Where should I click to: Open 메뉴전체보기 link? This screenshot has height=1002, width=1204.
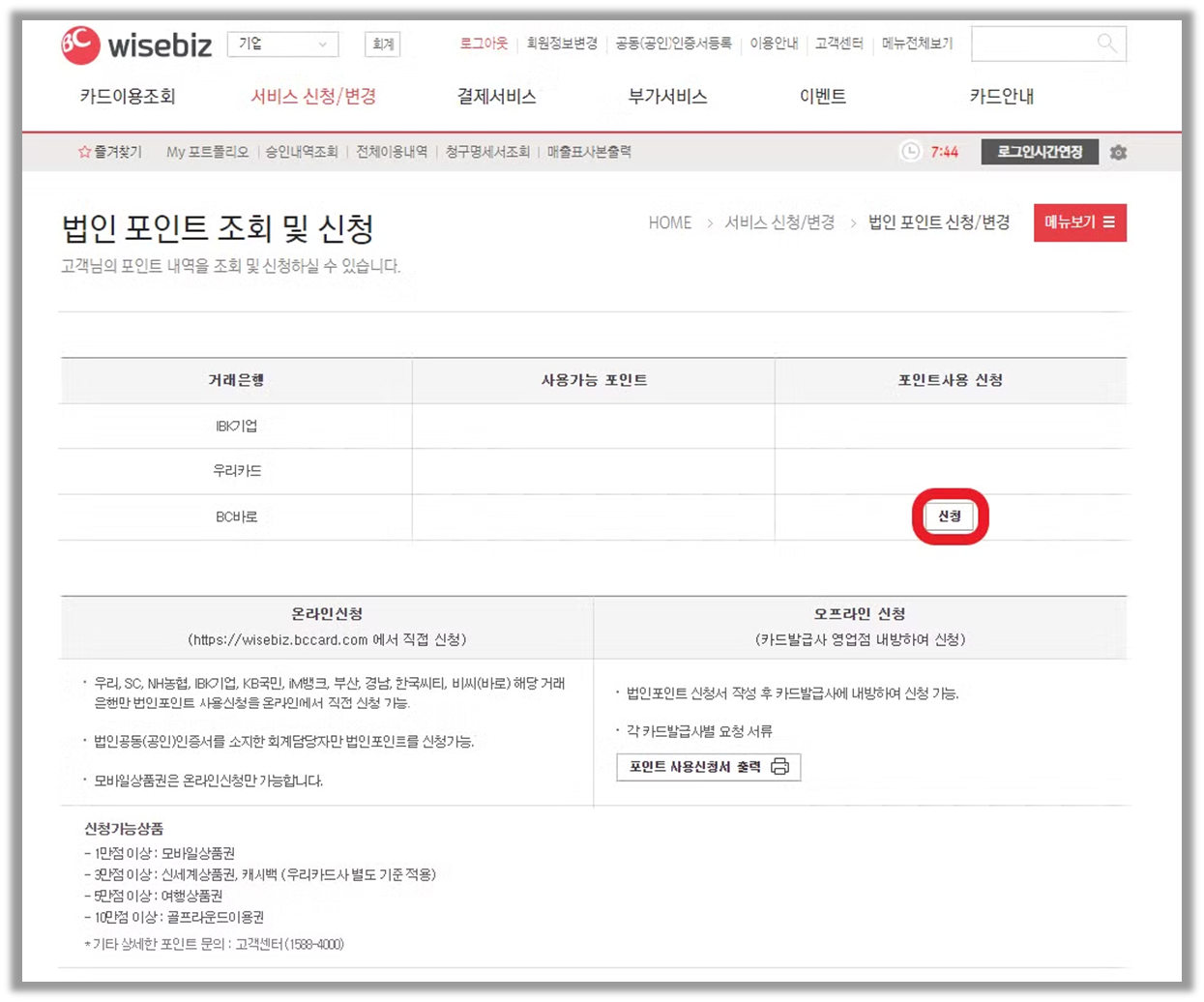pos(917,44)
